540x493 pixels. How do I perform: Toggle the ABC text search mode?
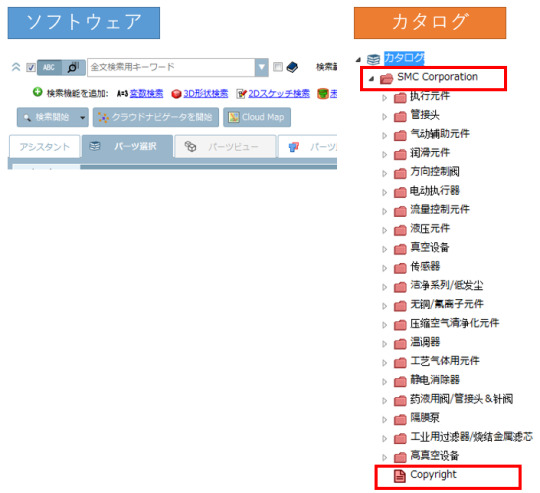(49, 67)
